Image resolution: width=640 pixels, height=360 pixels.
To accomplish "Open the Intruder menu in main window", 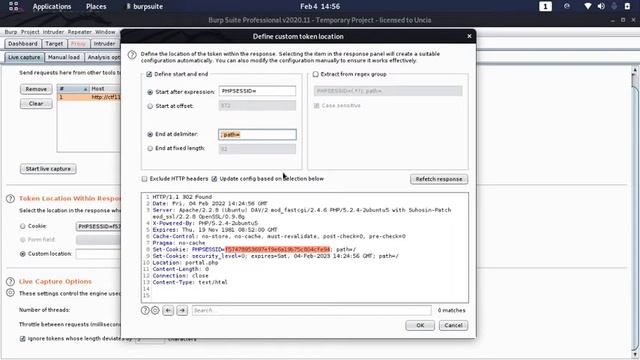I will pyautogui.click(x=53, y=32).
